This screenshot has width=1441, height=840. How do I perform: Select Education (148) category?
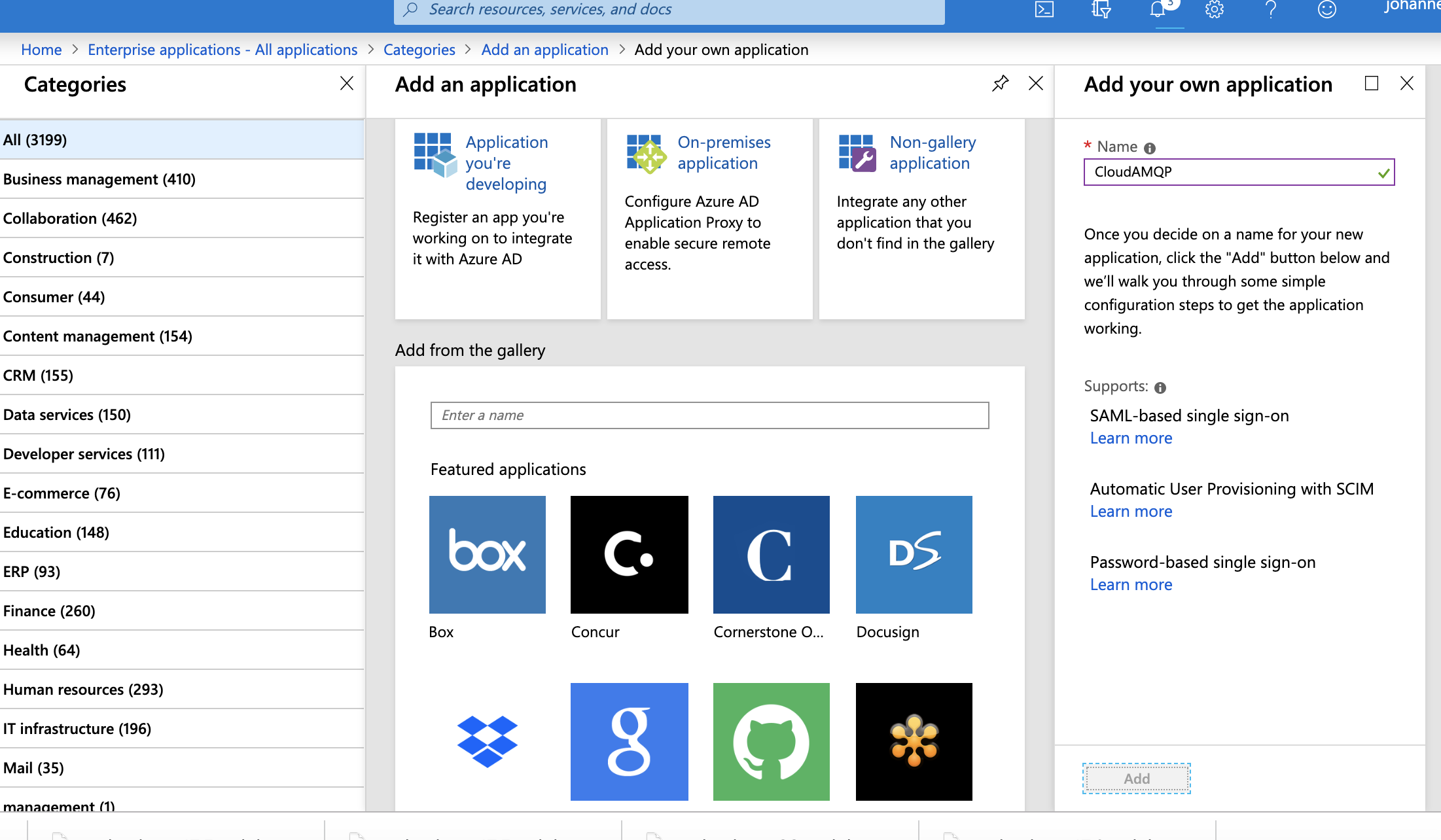pos(182,533)
